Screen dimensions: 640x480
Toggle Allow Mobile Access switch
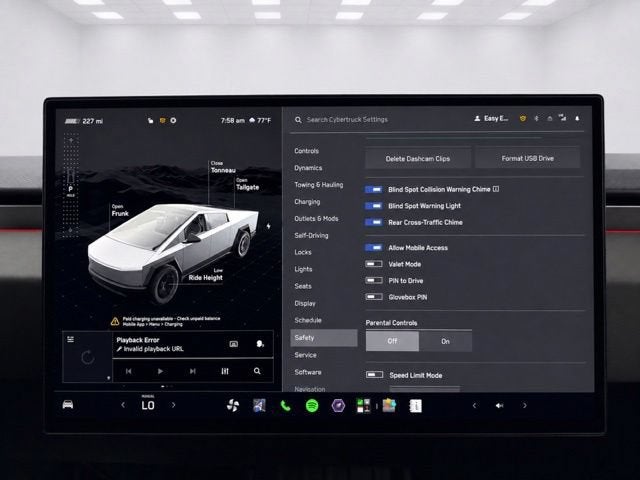(x=373, y=247)
